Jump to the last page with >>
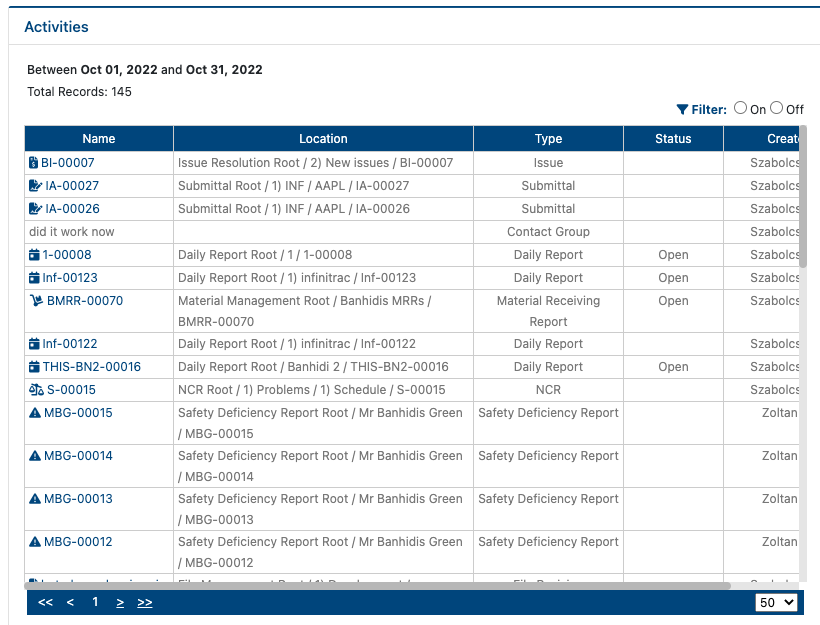The image size is (820, 625). coord(145,603)
